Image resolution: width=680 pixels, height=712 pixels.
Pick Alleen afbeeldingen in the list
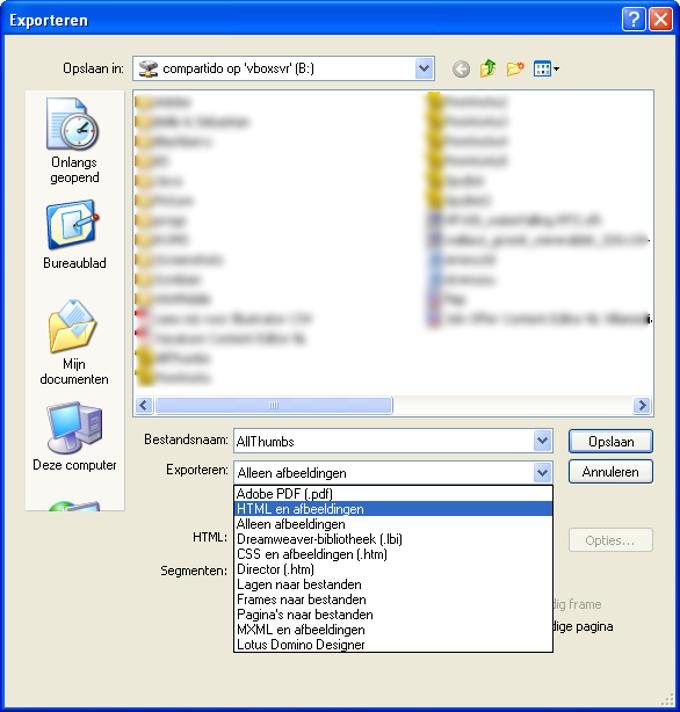393,524
